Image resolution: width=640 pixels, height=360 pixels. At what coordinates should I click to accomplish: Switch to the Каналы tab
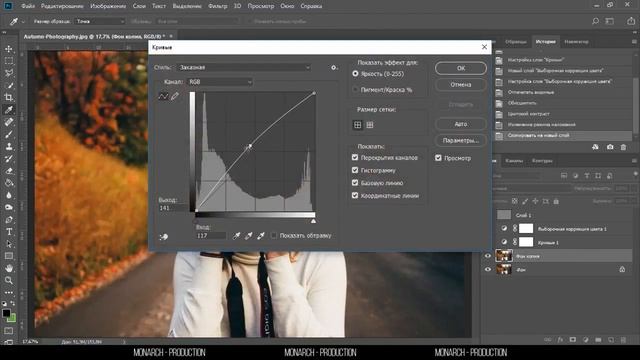pyautogui.click(x=514, y=161)
